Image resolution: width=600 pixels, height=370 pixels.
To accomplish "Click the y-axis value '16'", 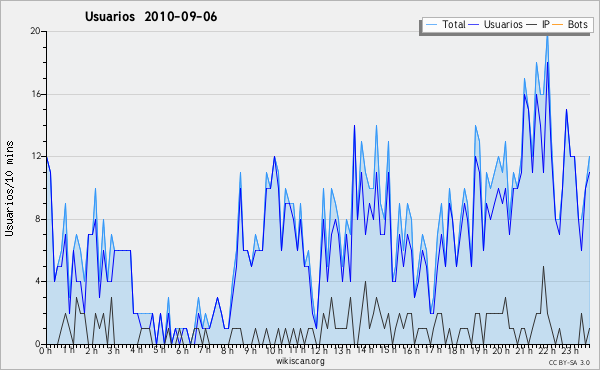I will (x=35, y=94).
